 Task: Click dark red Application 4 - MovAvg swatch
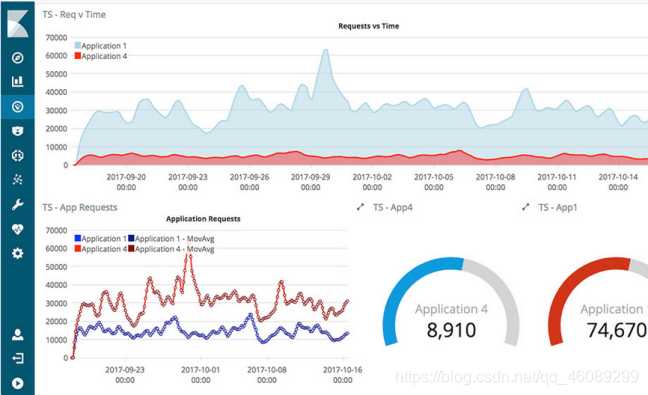131,249
